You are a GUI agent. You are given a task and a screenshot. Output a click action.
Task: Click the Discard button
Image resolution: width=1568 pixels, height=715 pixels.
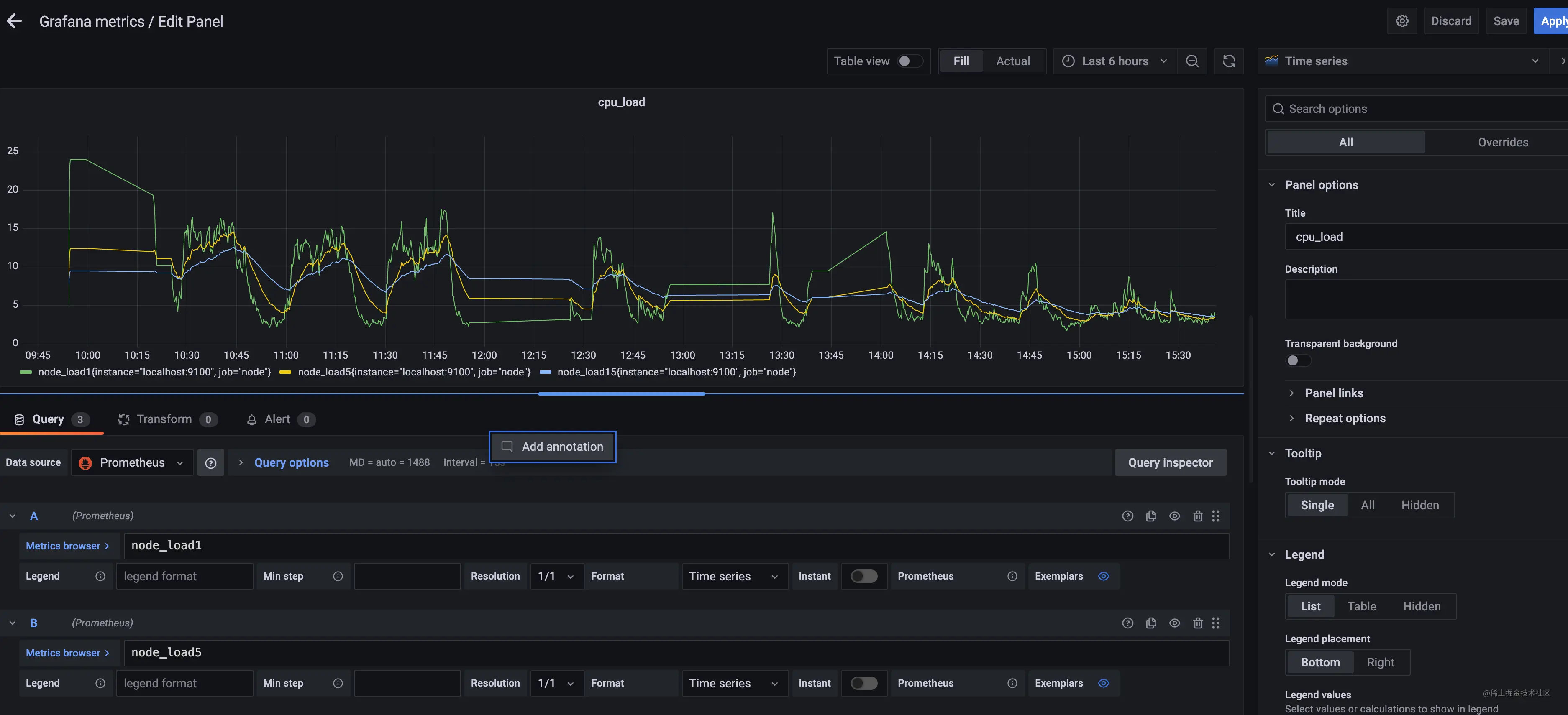[1451, 21]
